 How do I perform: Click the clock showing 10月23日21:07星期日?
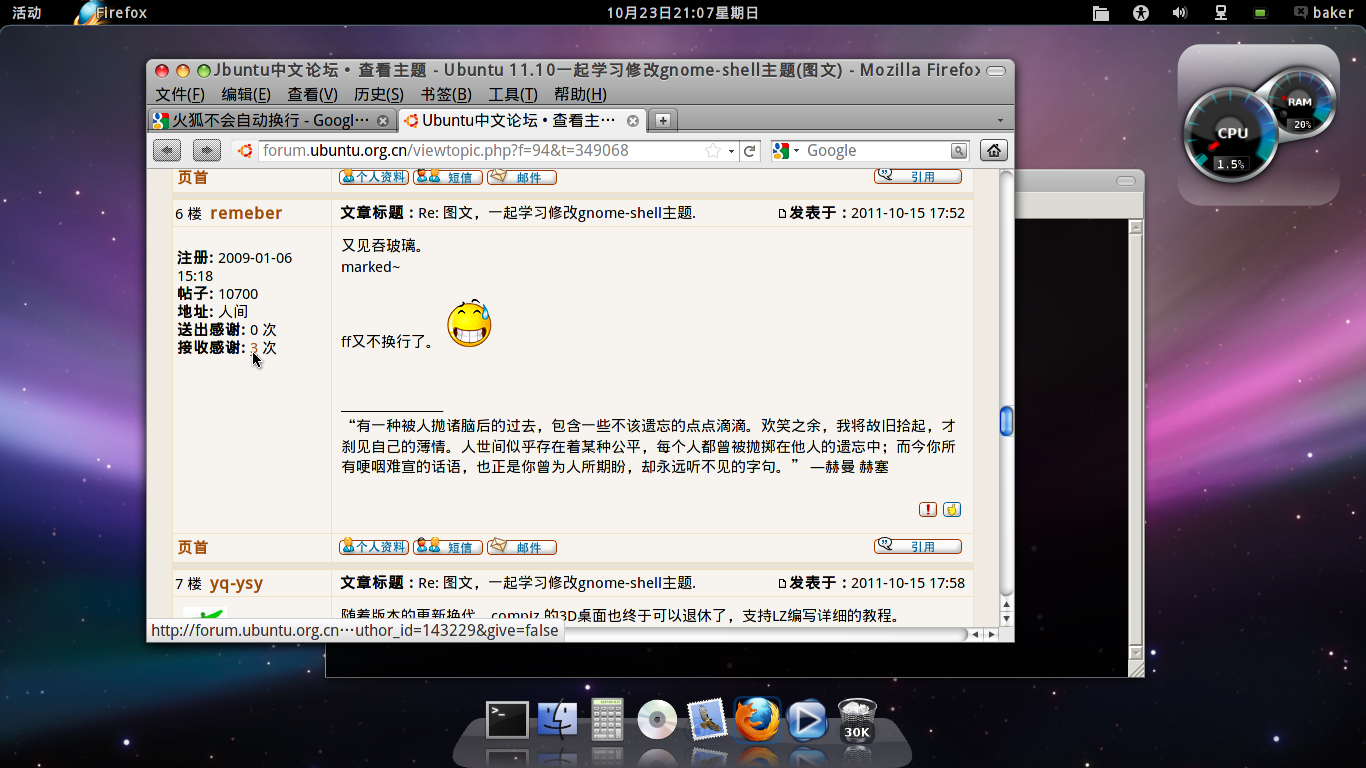coord(683,13)
